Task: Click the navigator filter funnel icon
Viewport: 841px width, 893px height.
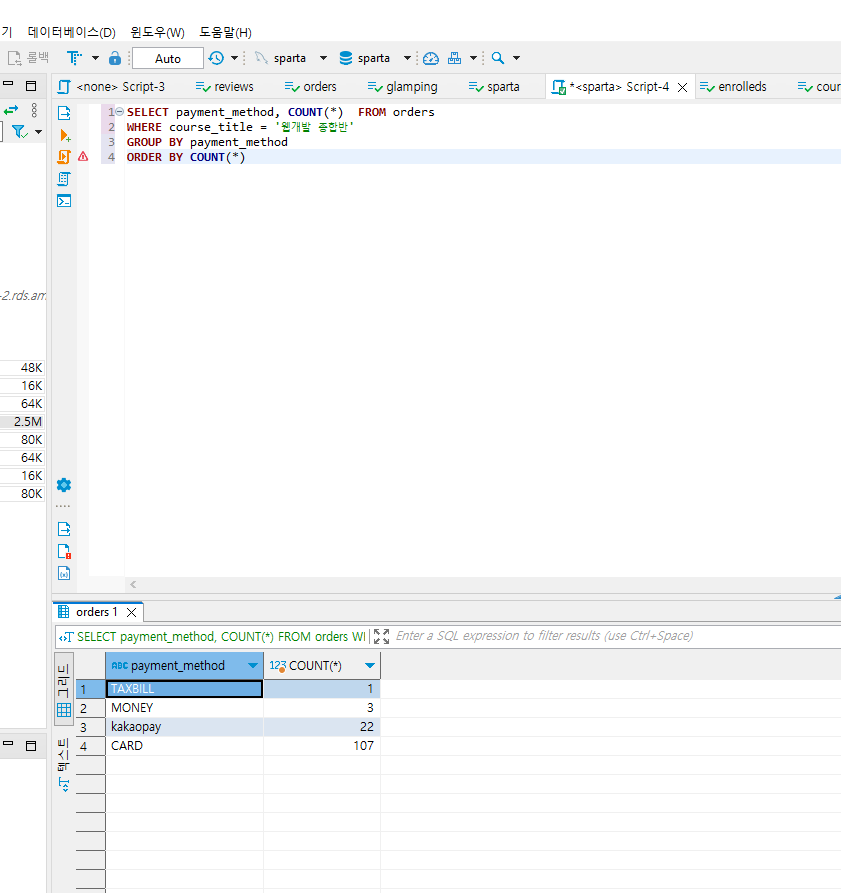Action: click(19, 132)
